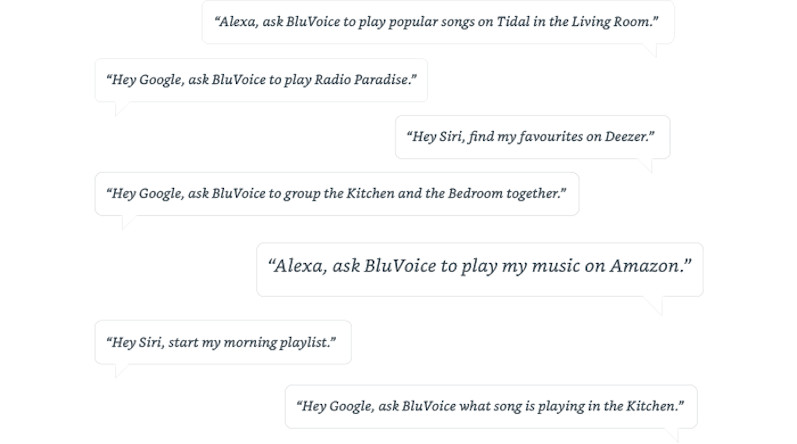Click the tail under the Deezer bubble
797x444 pixels.
(646, 165)
